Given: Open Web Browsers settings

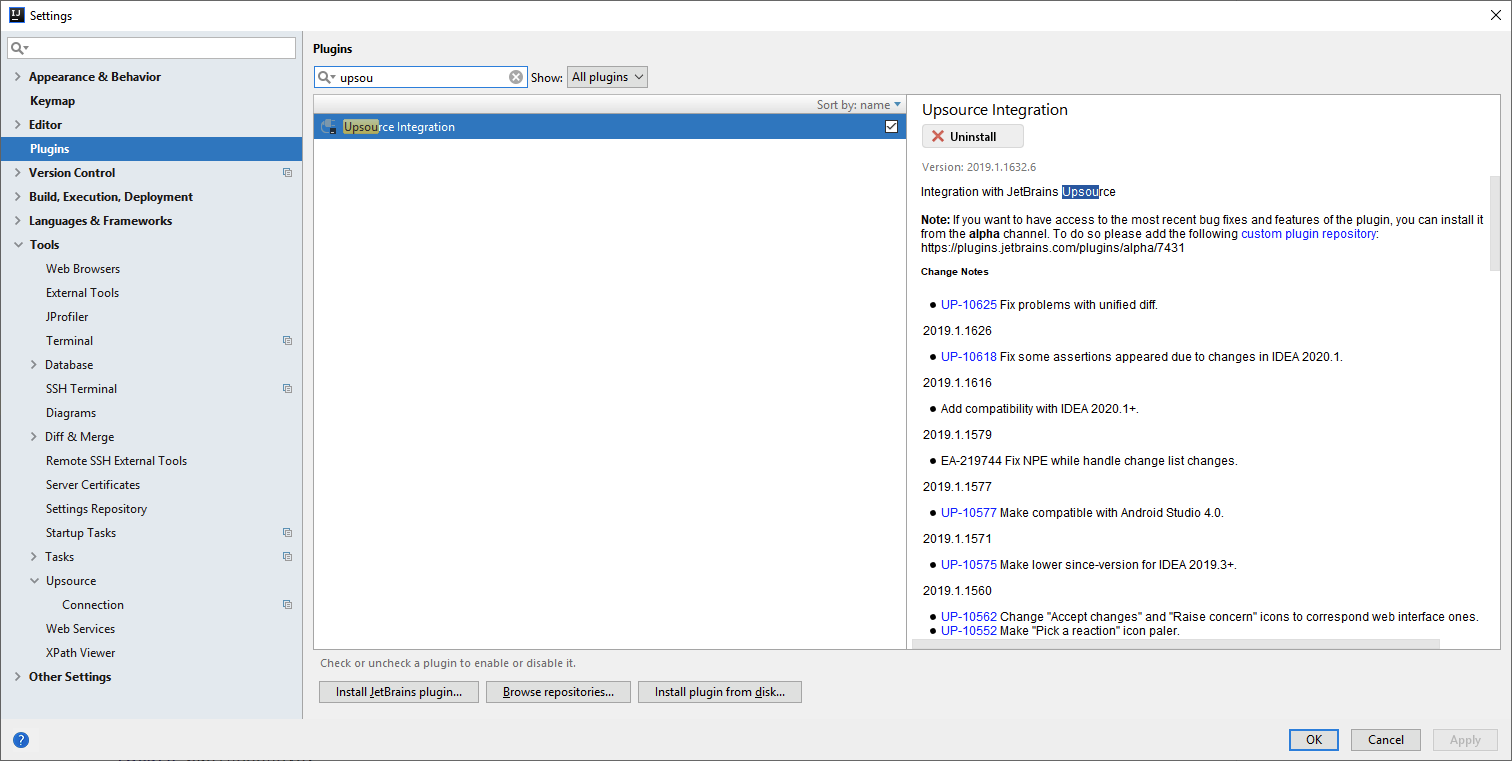Looking at the screenshot, I should coord(83,269).
